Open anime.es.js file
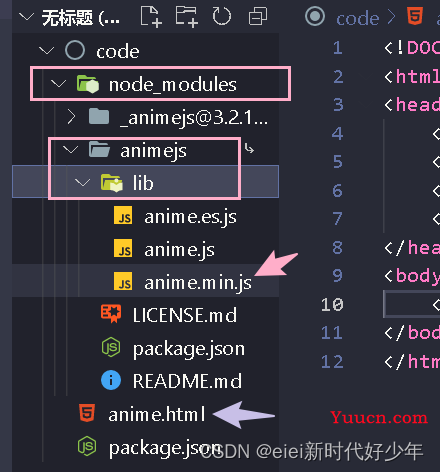This screenshot has width=440, height=472. click(190, 217)
